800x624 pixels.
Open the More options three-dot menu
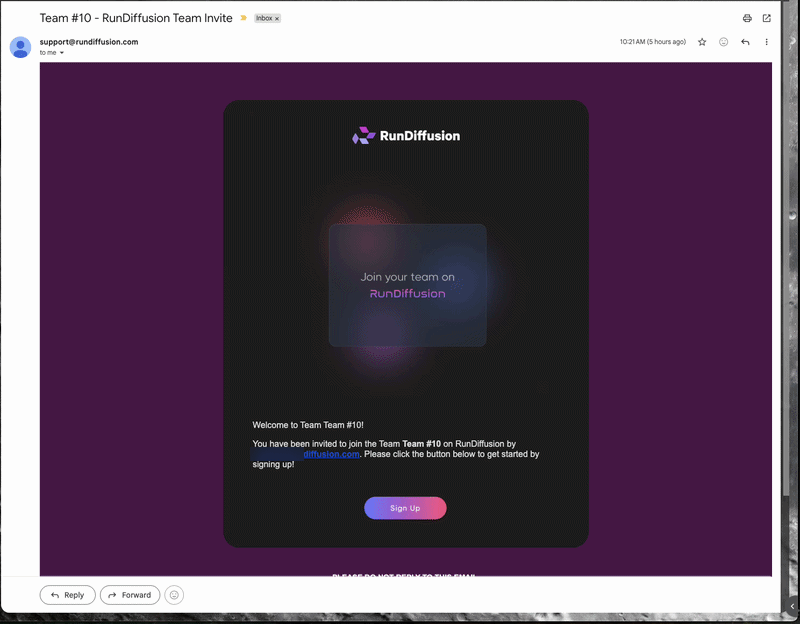766,42
